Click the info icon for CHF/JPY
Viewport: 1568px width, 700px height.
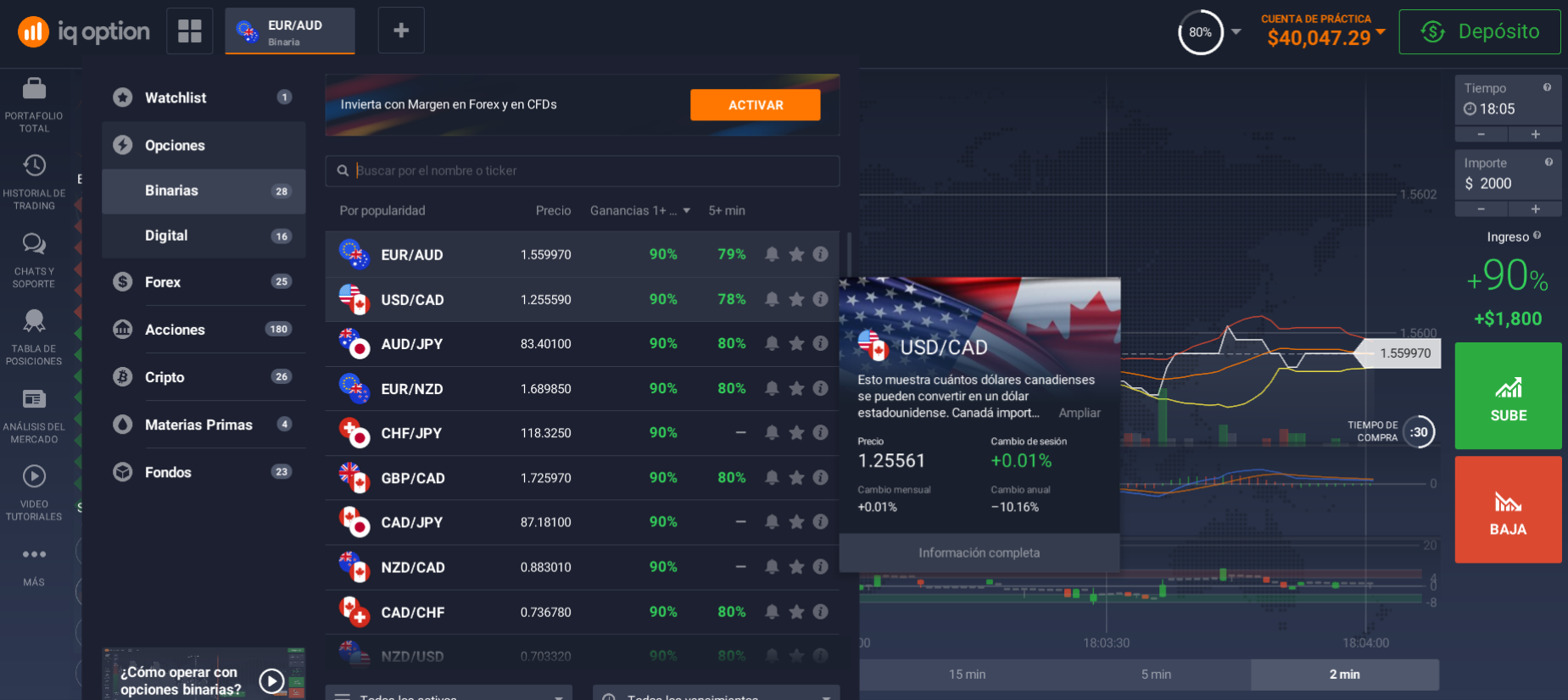click(820, 433)
